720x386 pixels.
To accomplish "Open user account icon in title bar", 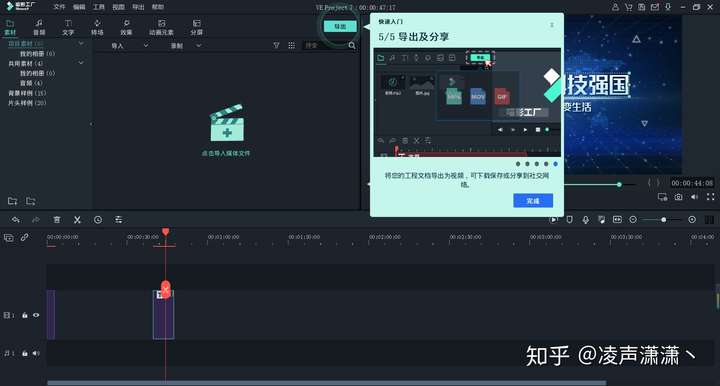I will (615, 7).
